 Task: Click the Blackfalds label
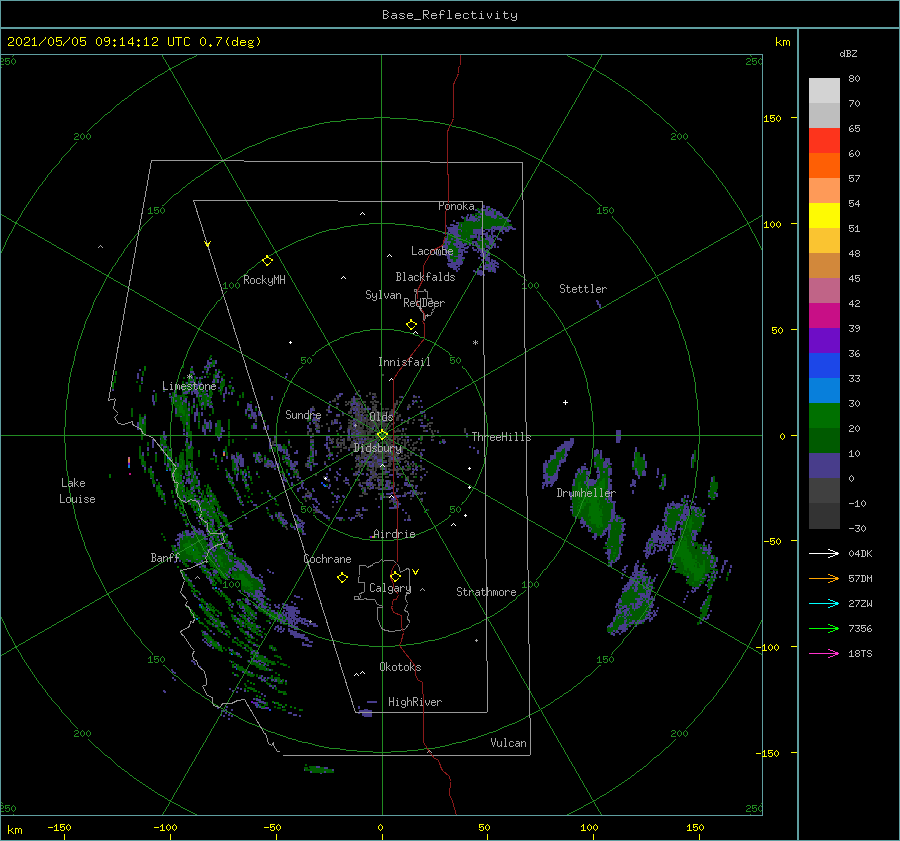click(425, 277)
